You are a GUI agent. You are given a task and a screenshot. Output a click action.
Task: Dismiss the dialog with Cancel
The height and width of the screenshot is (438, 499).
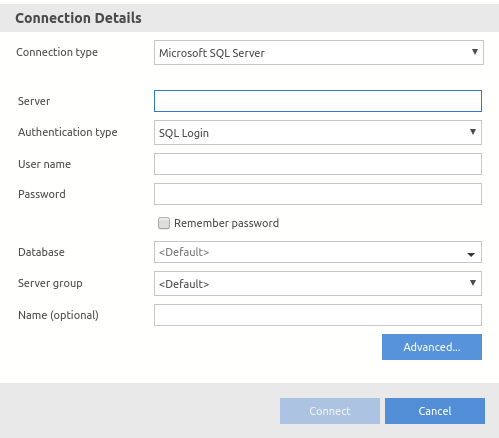(x=435, y=411)
